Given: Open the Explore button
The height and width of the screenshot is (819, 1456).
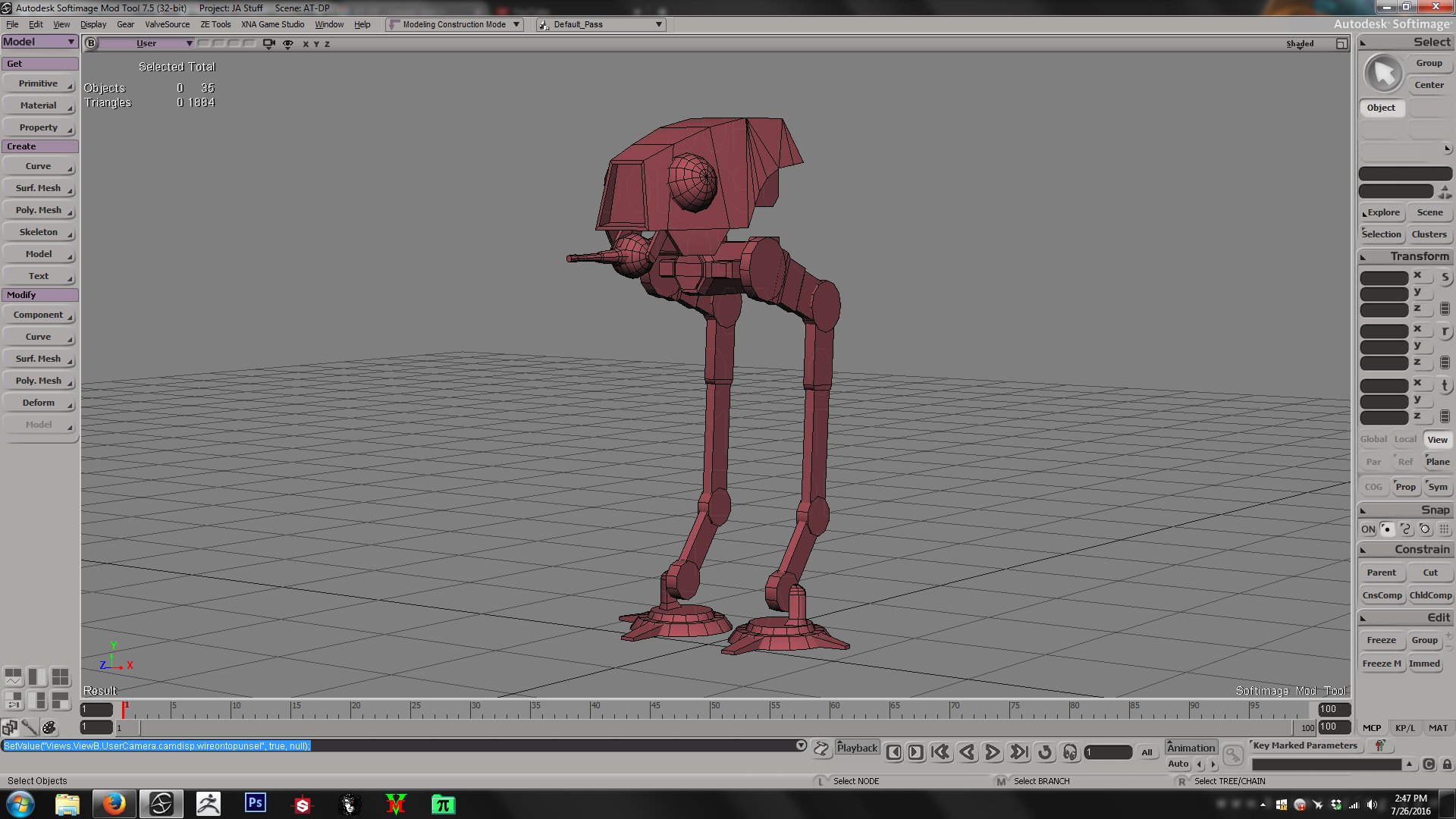Looking at the screenshot, I should 1382,212.
